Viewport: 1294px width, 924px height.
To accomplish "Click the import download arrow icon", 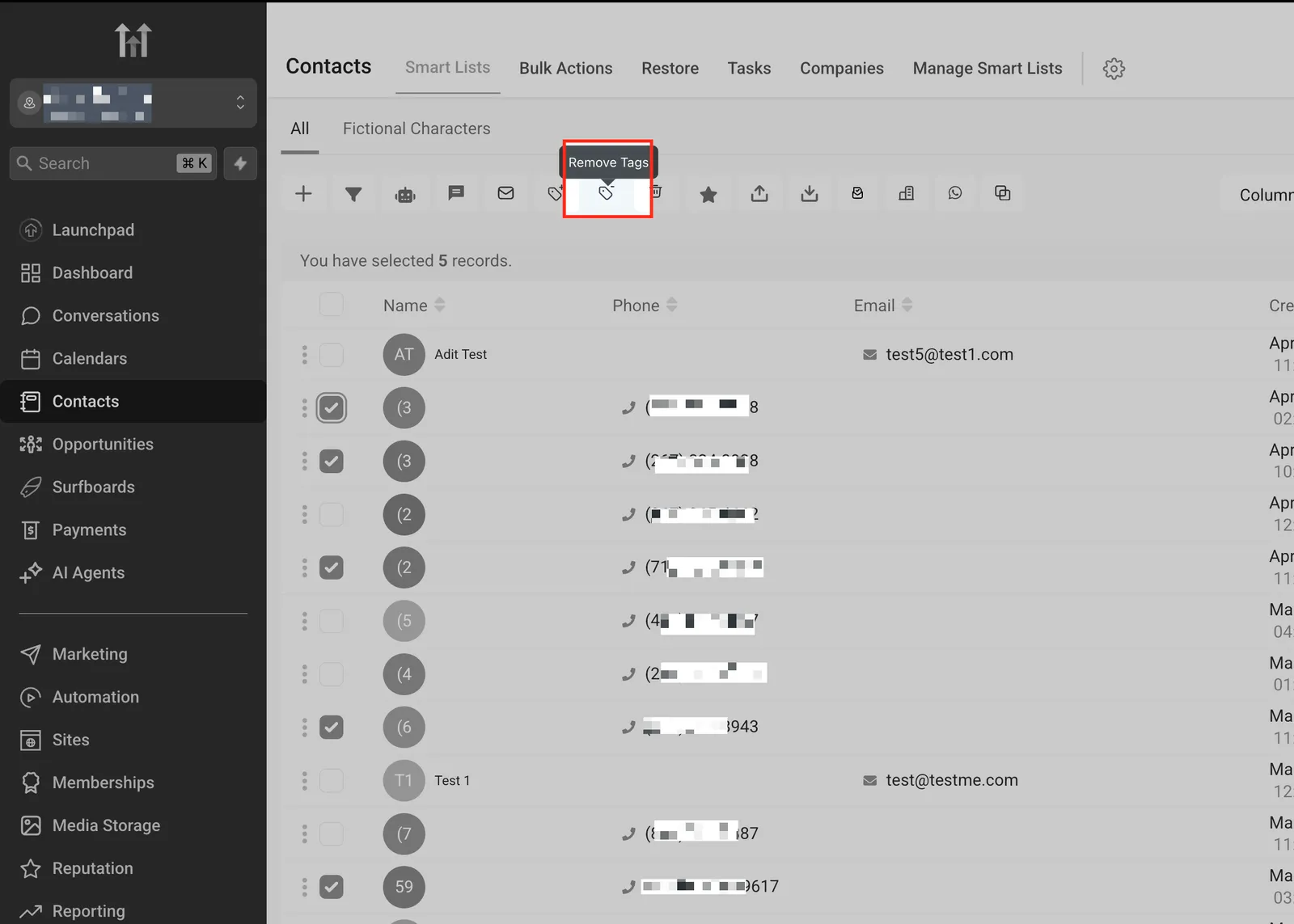I will pos(810,193).
